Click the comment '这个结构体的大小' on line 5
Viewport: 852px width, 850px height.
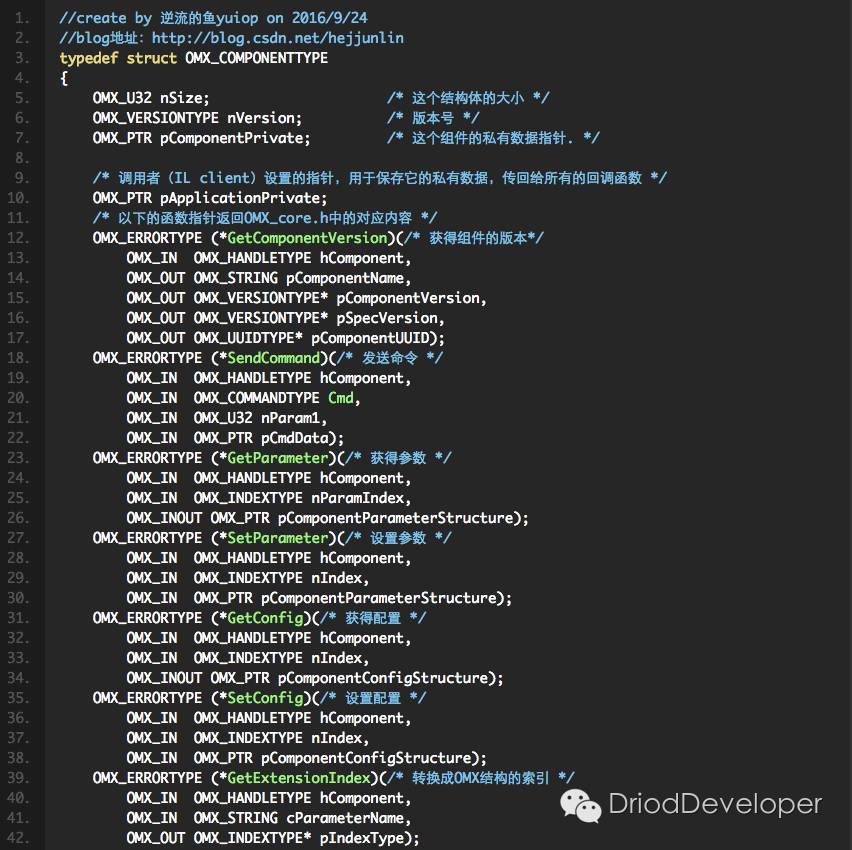point(468,98)
